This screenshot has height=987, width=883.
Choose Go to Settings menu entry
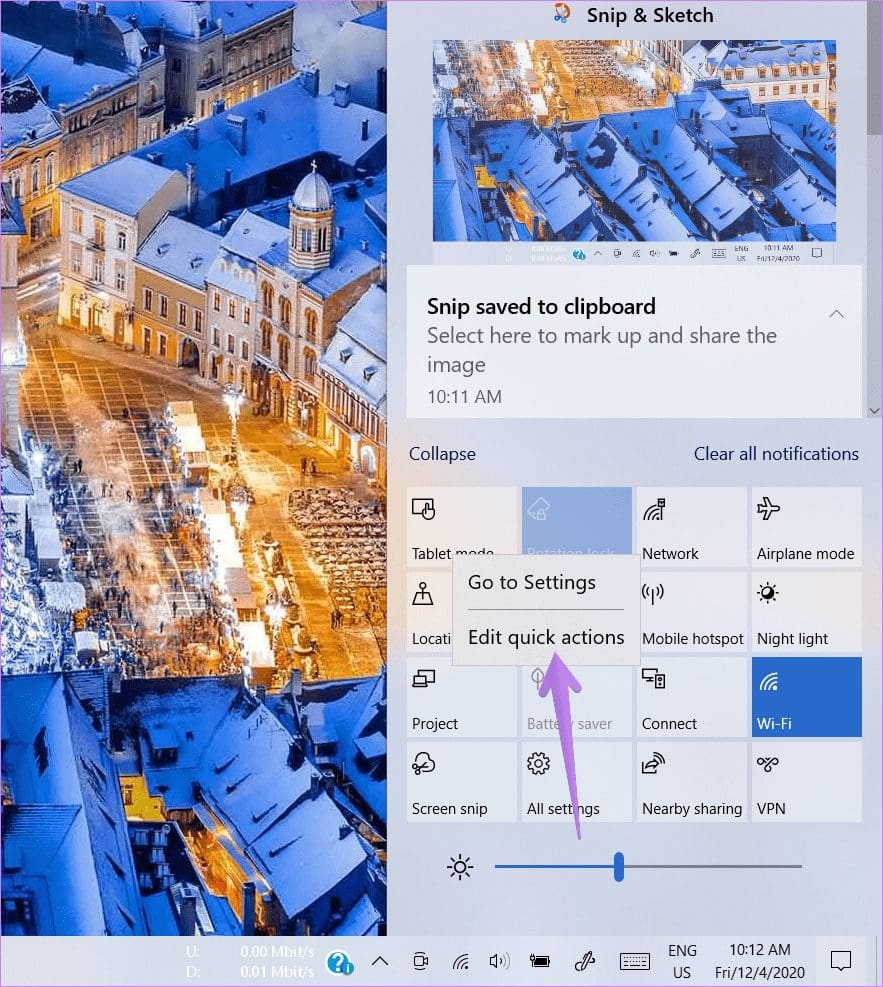point(532,583)
